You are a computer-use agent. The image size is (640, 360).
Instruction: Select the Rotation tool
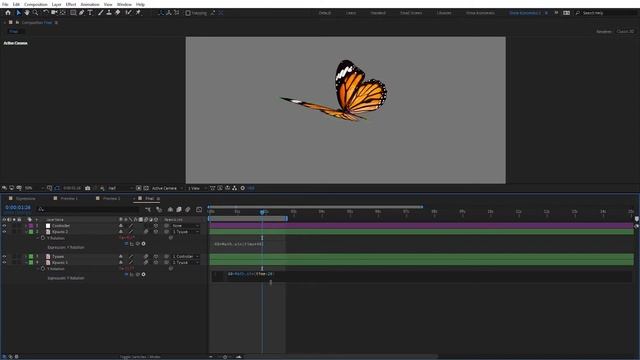click(46, 13)
